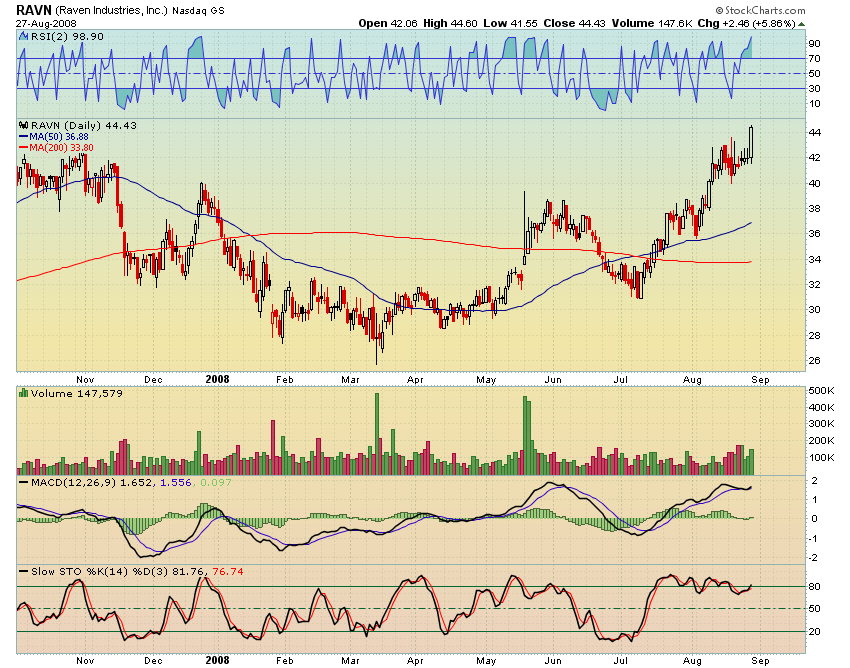This screenshot has height=668, width=850.
Task: Click the 'Chg +2.46 (+5.86%)' value
Action: [x=746, y=23]
